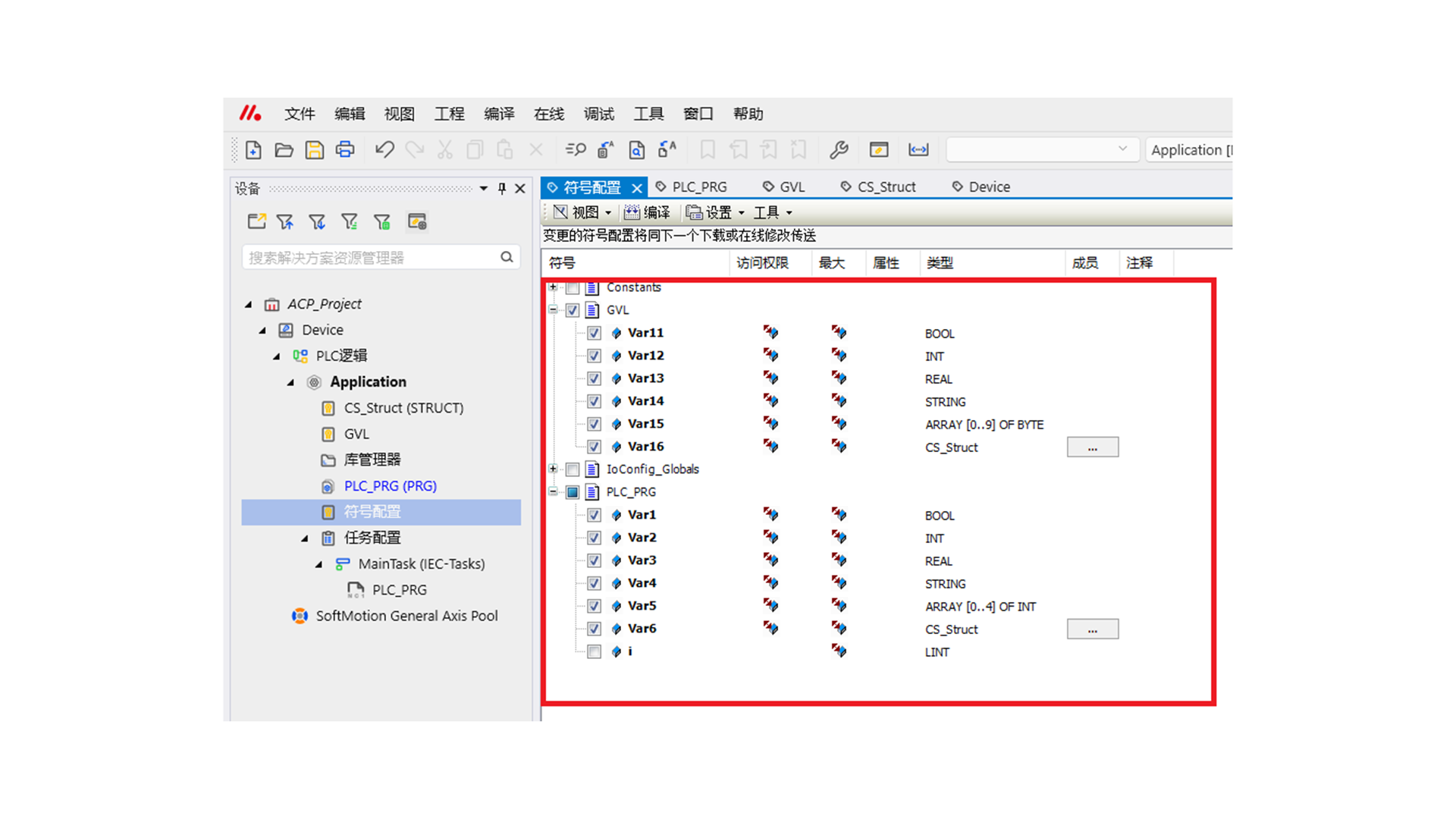The image size is (1456, 819).
Task: Click the window layout toolbar icon
Action: pos(879,150)
